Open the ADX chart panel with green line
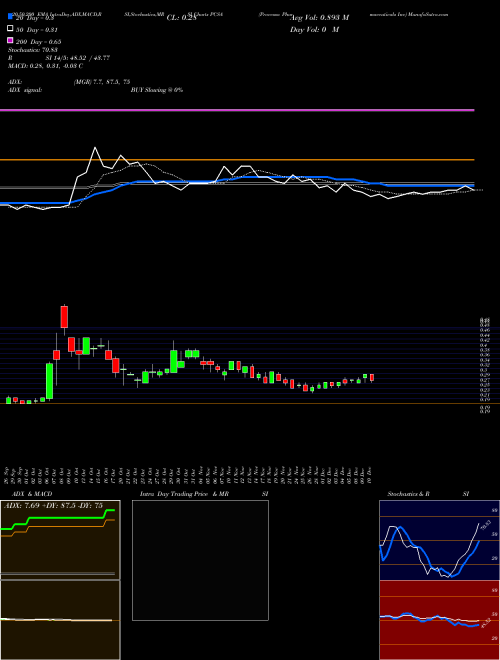Screen dimensions: 500x660 click(x=60, y=540)
